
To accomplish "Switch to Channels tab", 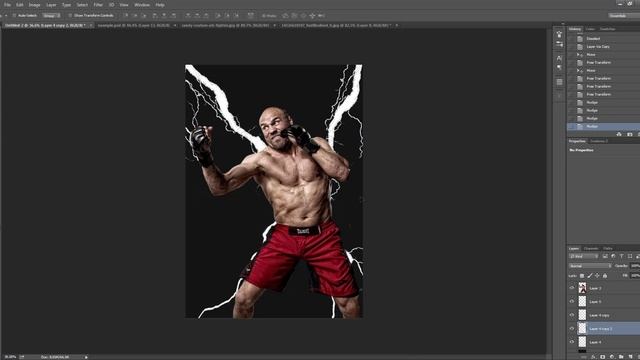I will click(x=591, y=248).
